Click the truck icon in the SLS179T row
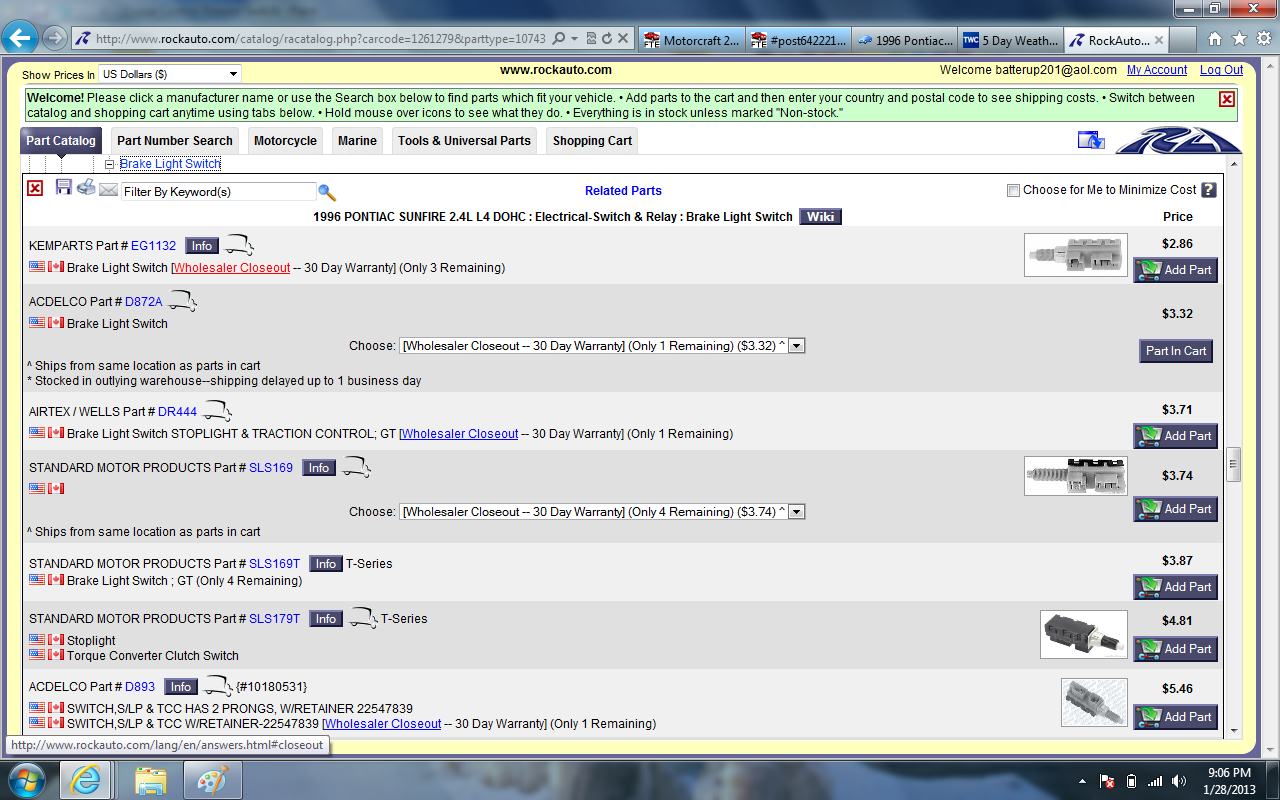The width and height of the screenshot is (1280, 800). 363,618
